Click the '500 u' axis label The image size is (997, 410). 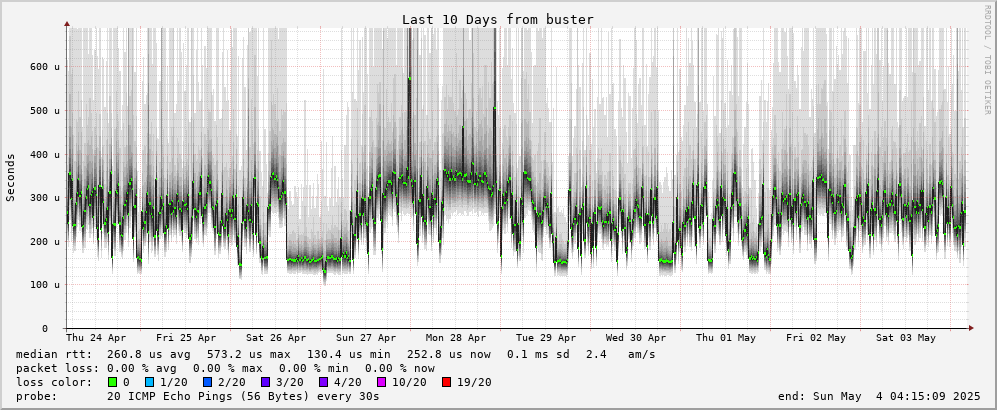coord(45,111)
